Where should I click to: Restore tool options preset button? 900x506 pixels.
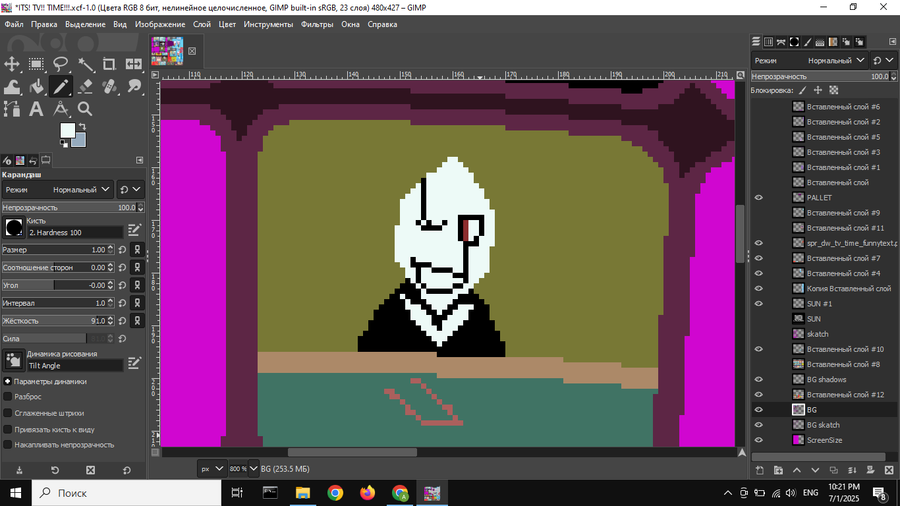pos(55,470)
